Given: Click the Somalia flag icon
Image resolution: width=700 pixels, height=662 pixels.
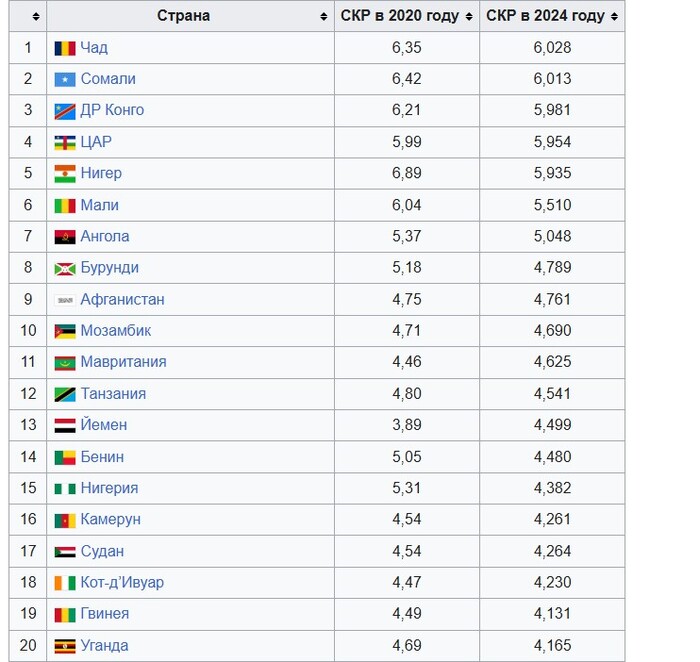Looking at the screenshot, I should [65, 79].
